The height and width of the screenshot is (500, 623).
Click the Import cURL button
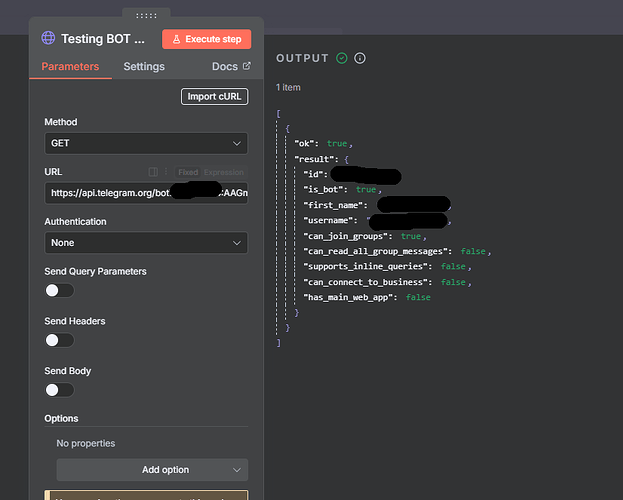(x=215, y=97)
